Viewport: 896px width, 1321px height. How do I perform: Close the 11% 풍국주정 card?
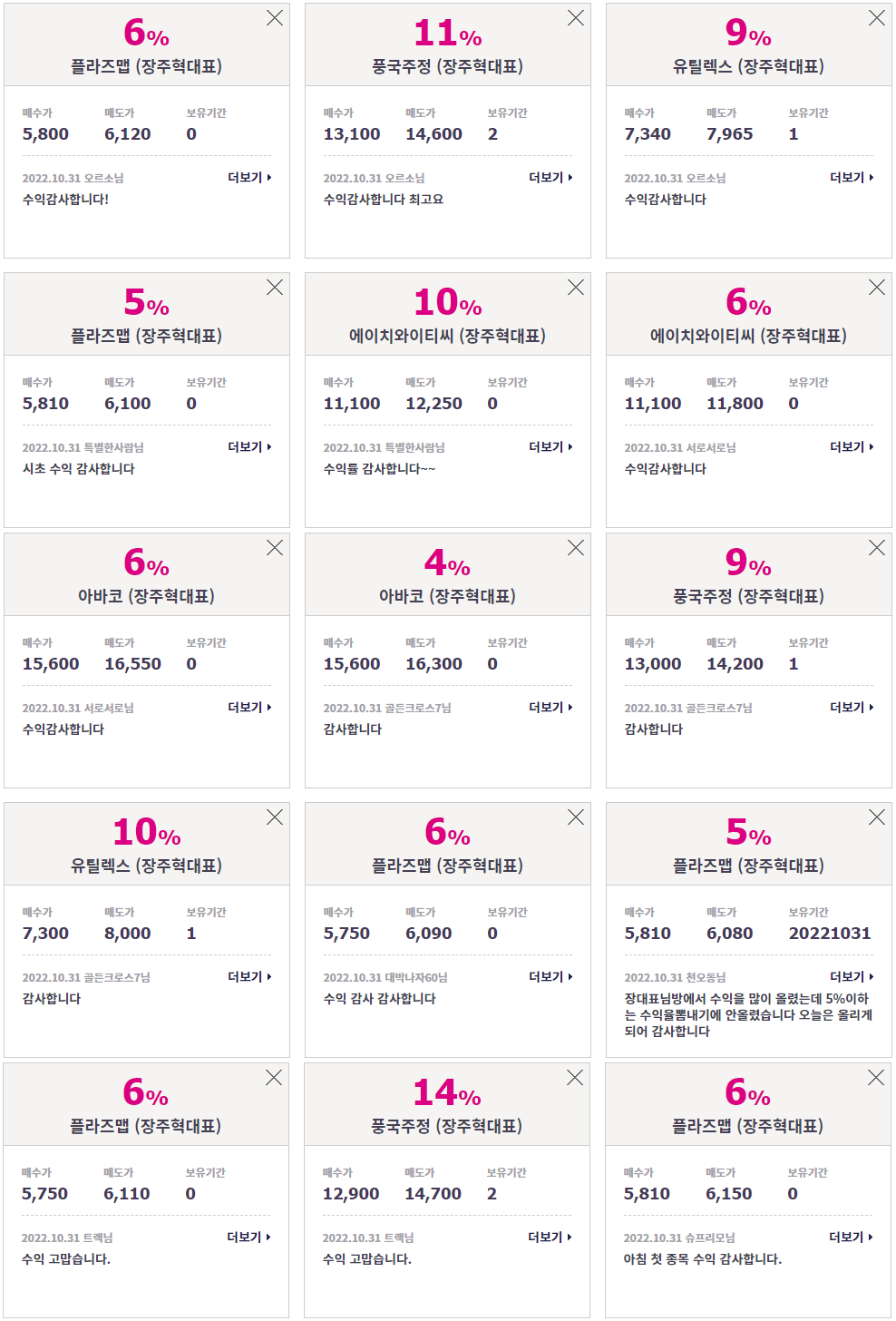coord(576,18)
